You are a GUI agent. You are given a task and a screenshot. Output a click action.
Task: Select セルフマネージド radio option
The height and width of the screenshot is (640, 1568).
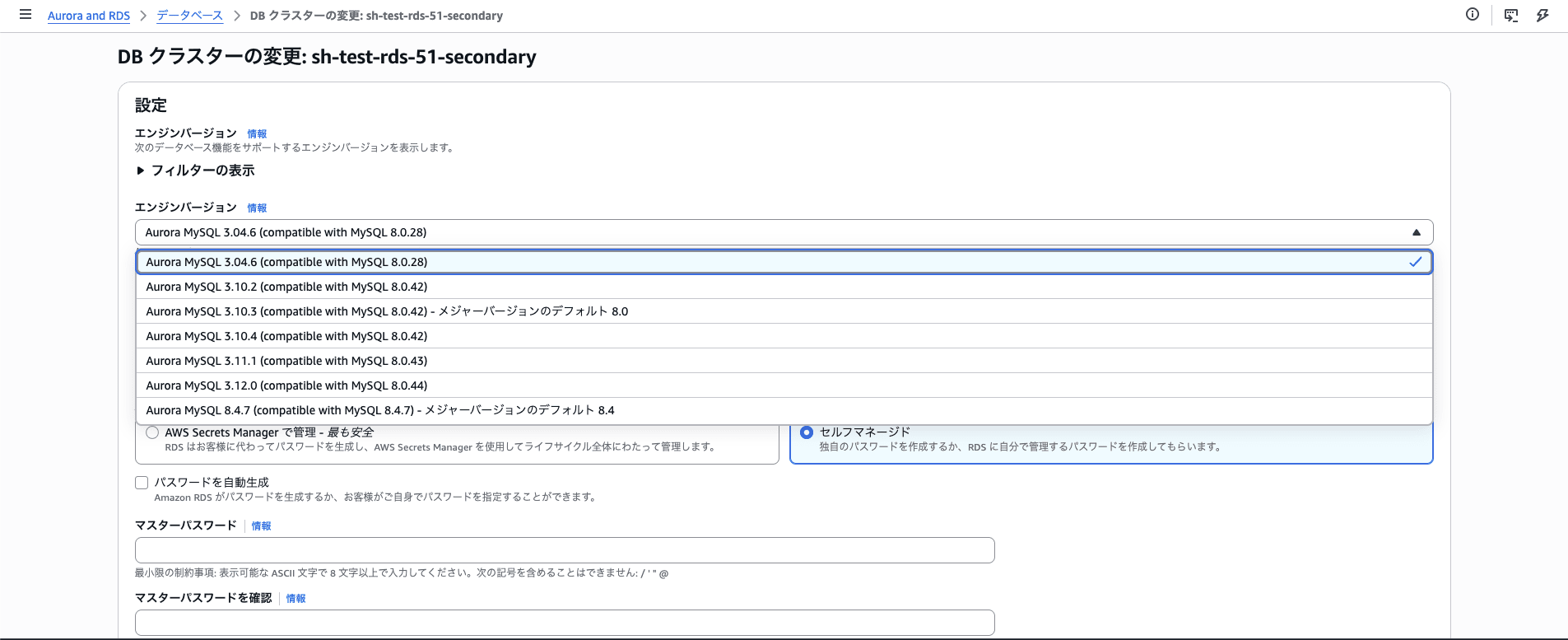(807, 432)
